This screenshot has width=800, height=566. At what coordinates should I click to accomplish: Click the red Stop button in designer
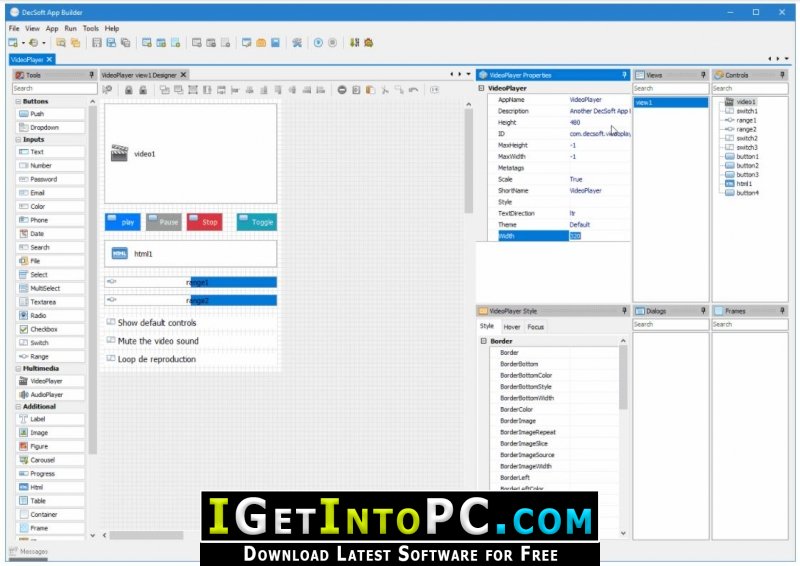[x=204, y=222]
